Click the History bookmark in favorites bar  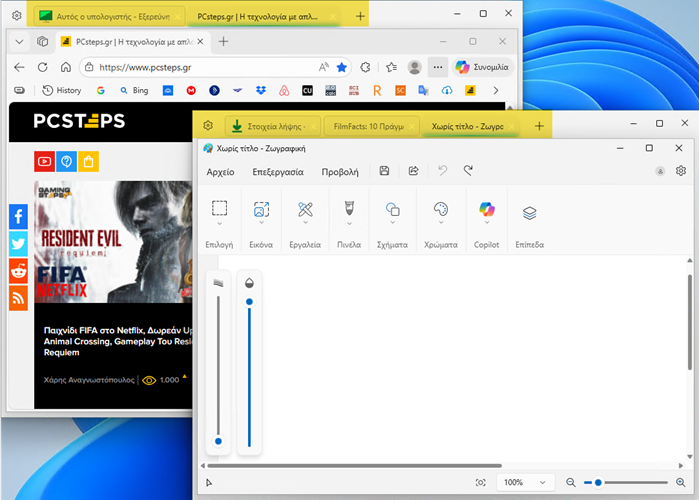62,90
